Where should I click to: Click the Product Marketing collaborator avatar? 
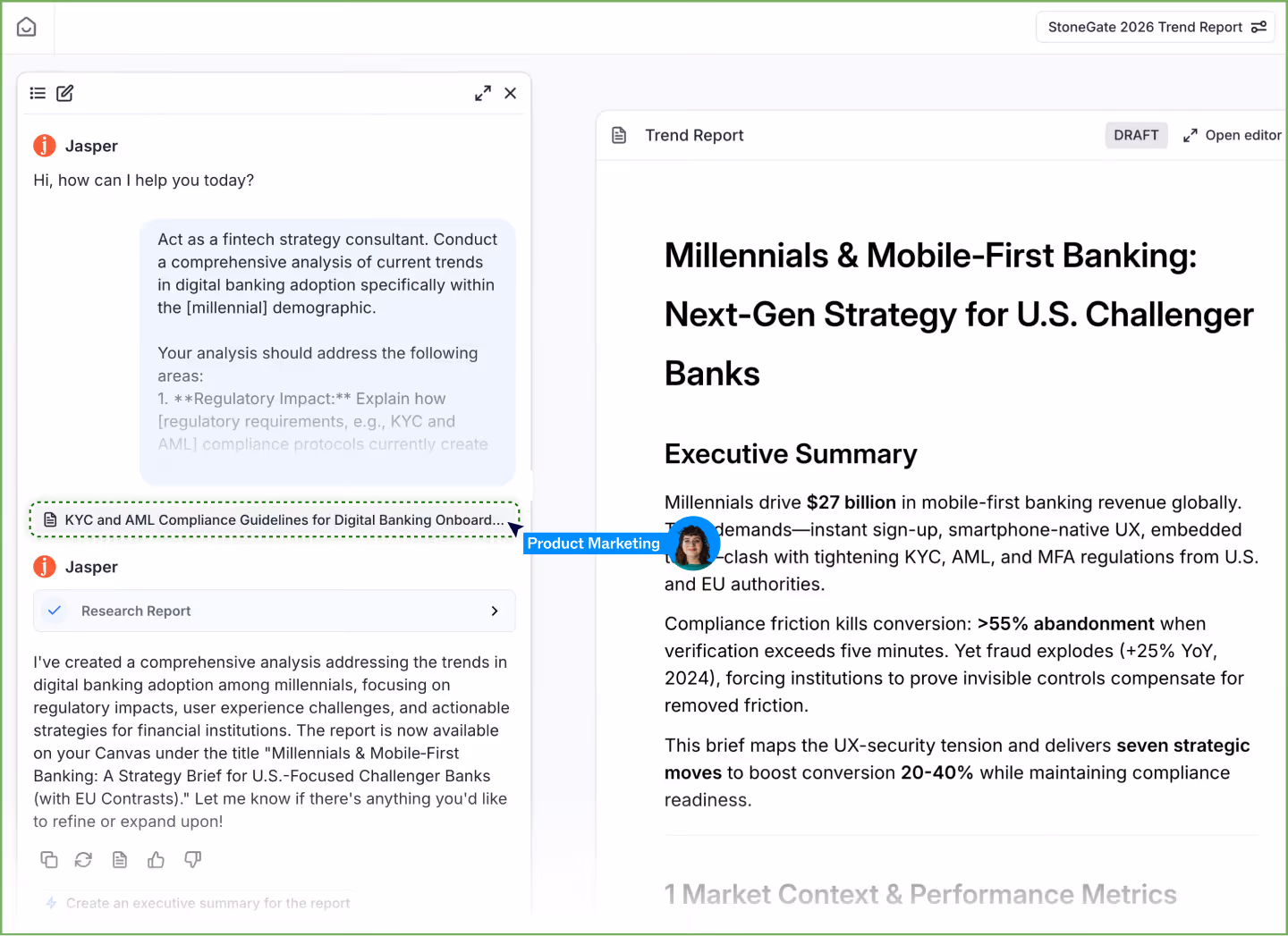click(x=694, y=544)
